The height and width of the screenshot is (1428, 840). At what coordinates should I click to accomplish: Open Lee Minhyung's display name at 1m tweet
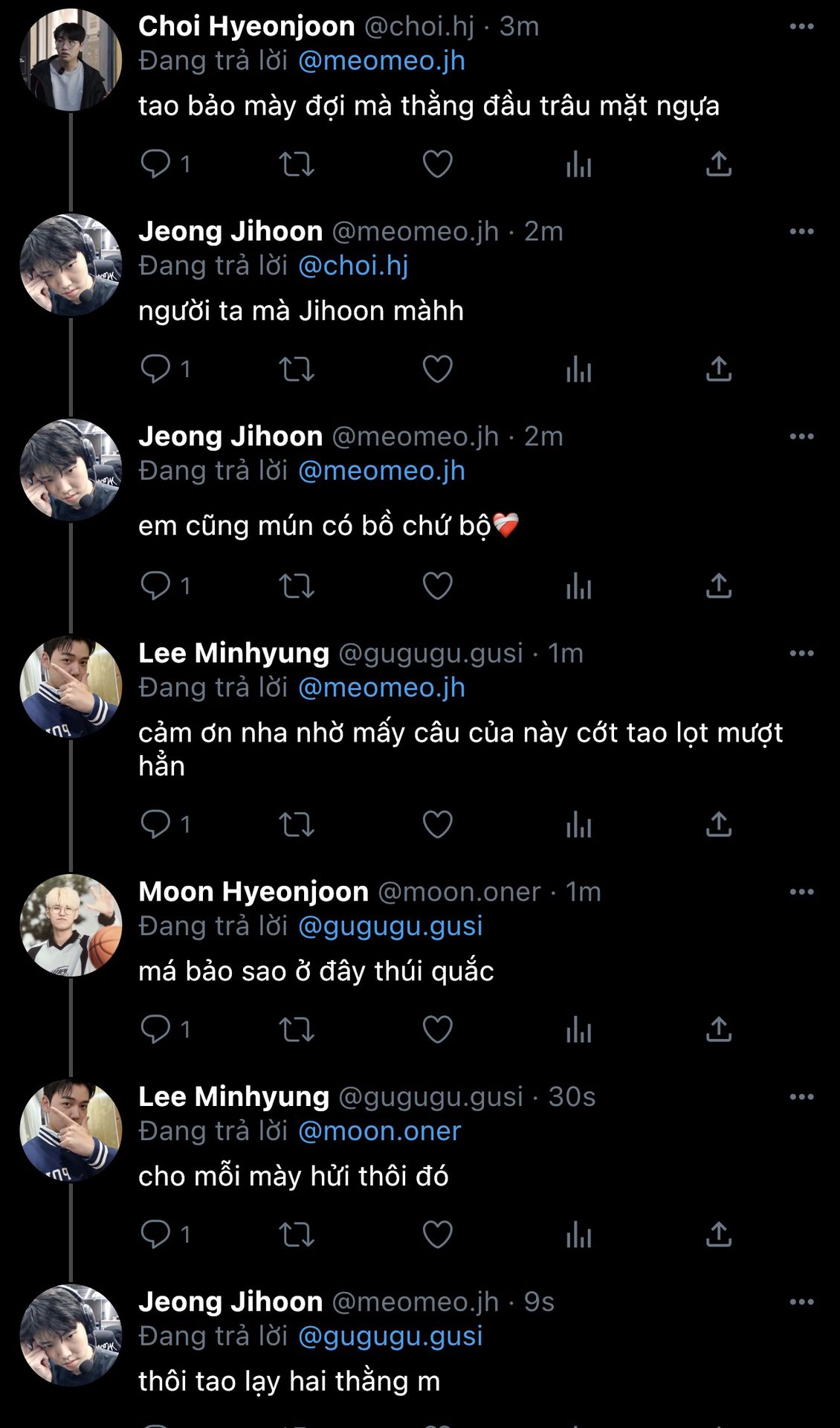click(x=233, y=653)
